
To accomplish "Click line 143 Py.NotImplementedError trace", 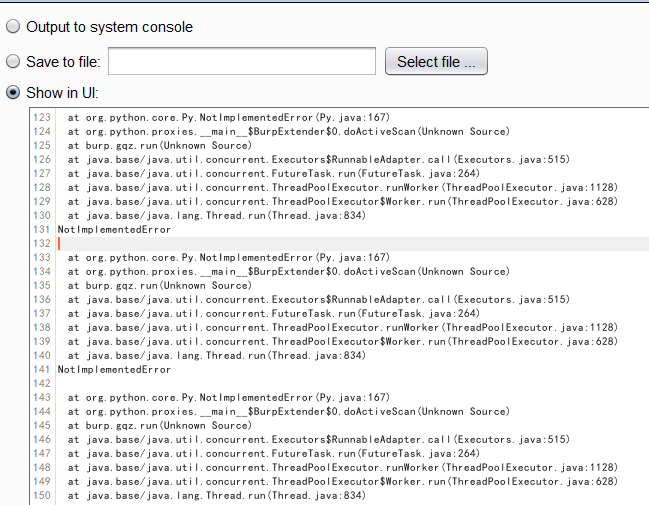I will coord(229,397).
